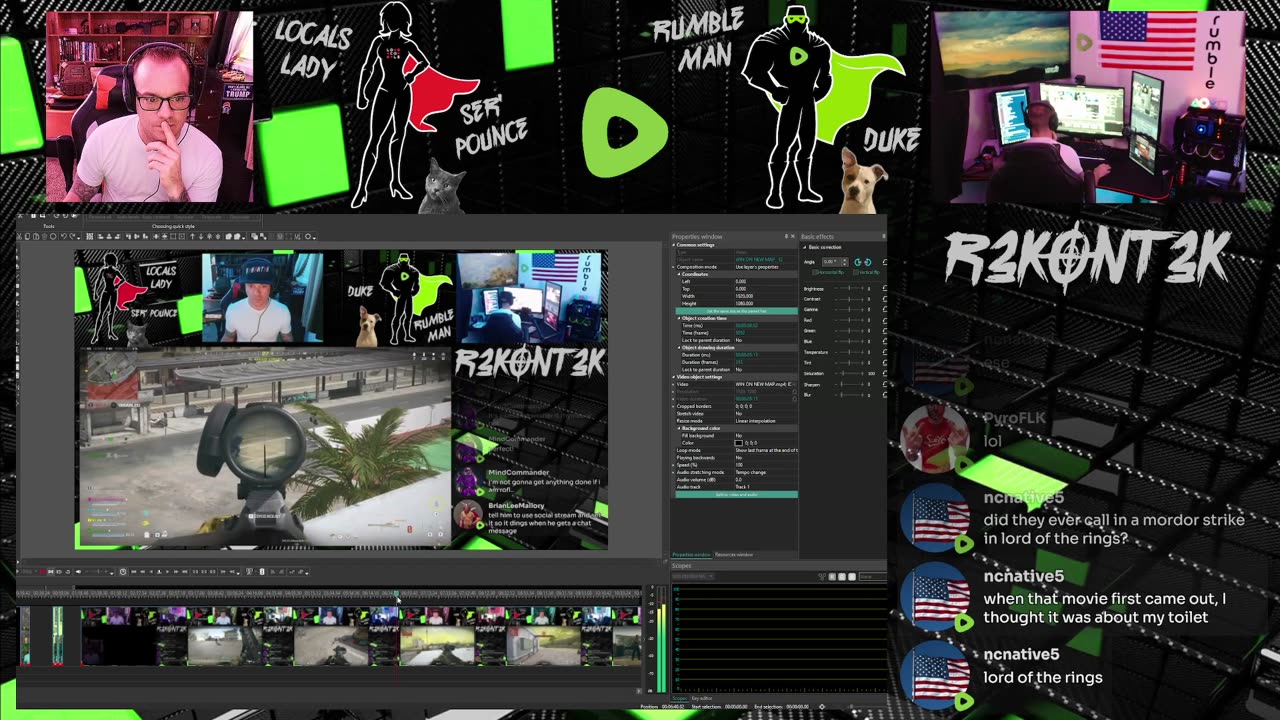This screenshot has width=1280, height=720.
Task: Reset the Sharpen value with its reset icon
Action: point(885,384)
